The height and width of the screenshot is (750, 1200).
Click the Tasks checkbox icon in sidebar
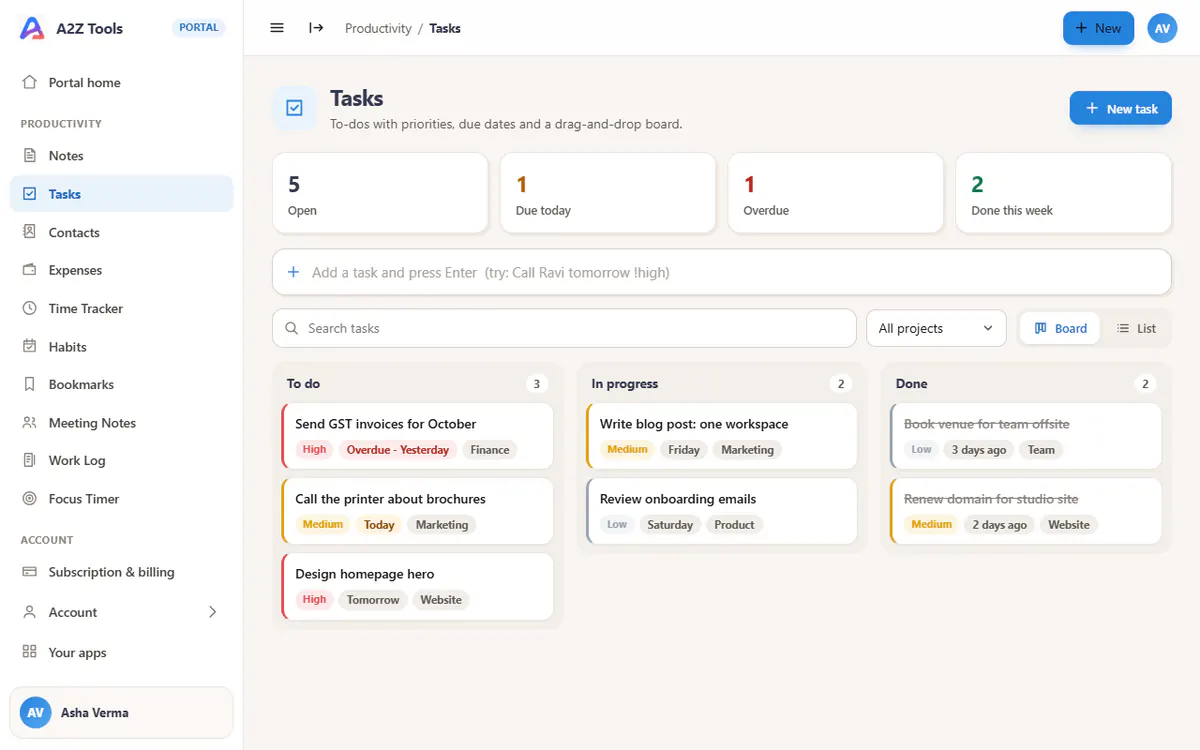(30, 194)
